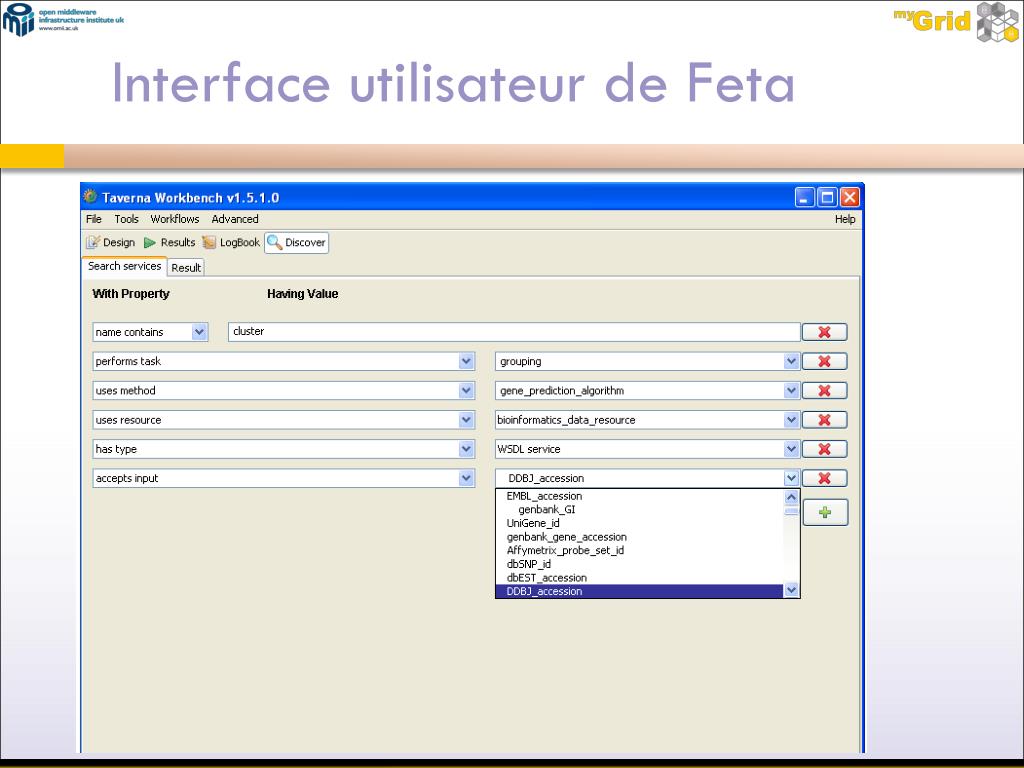Add a new search criterion with green plus
The width and height of the screenshot is (1024, 768).
(825, 513)
